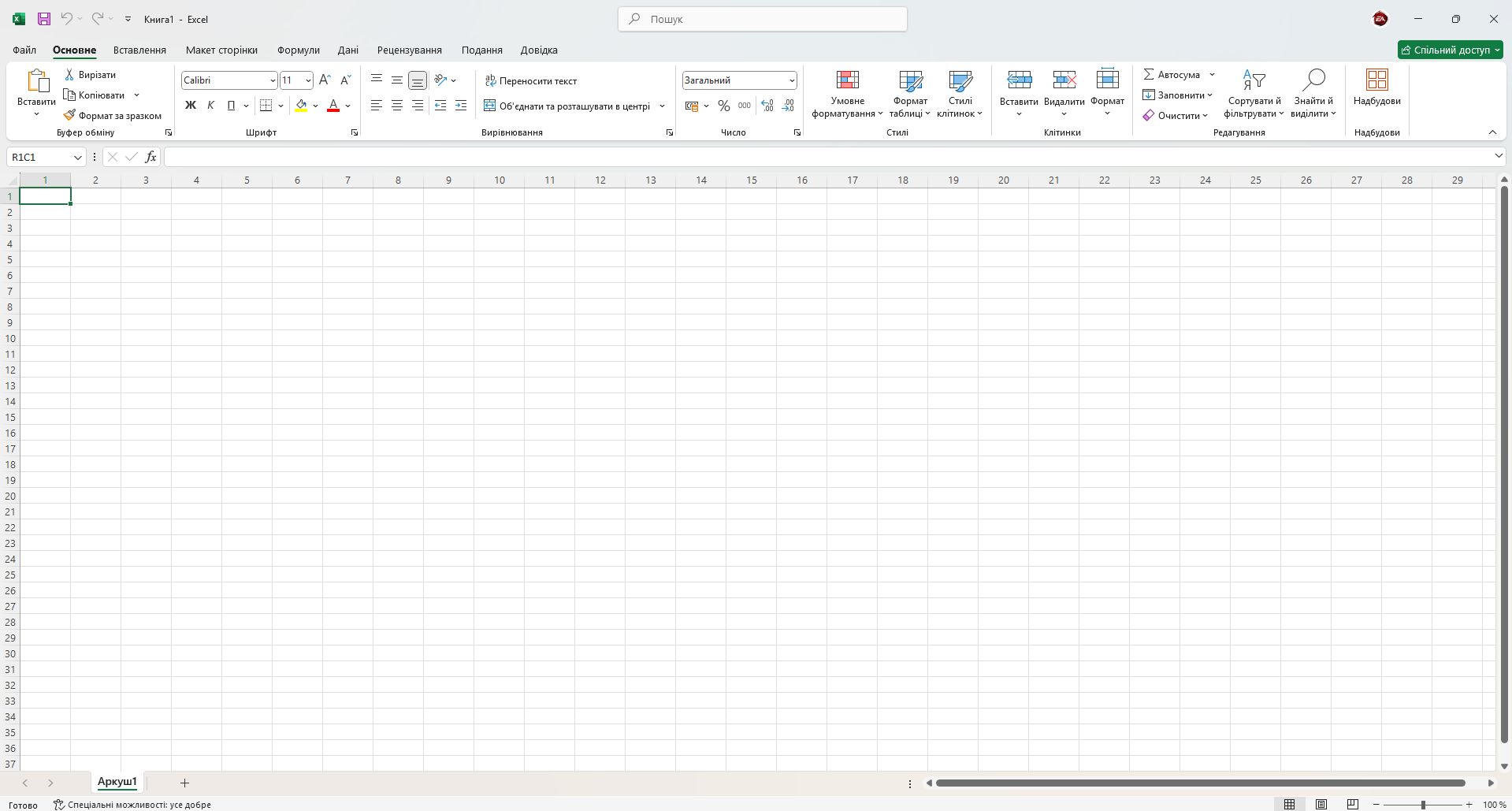The height and width of the screenshot is (811, 1512).
Task: Expand the Name Box dropdown arrow
Action: coord(77,157)
